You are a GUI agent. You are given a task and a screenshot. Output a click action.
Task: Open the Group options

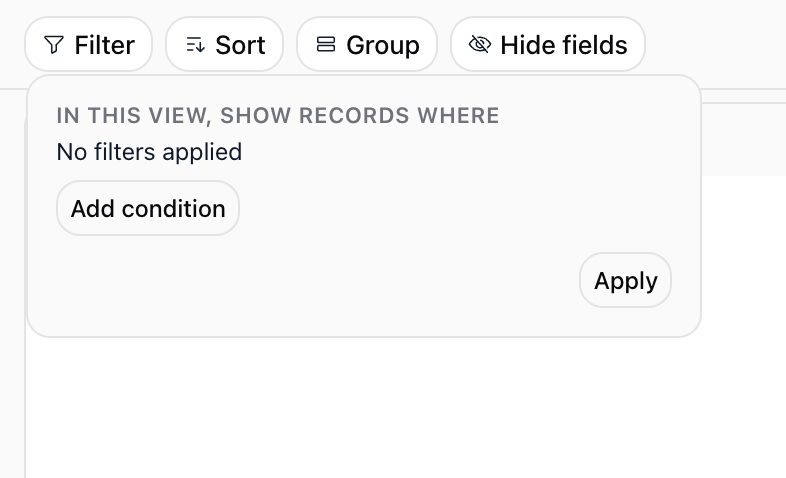[367, 44]
